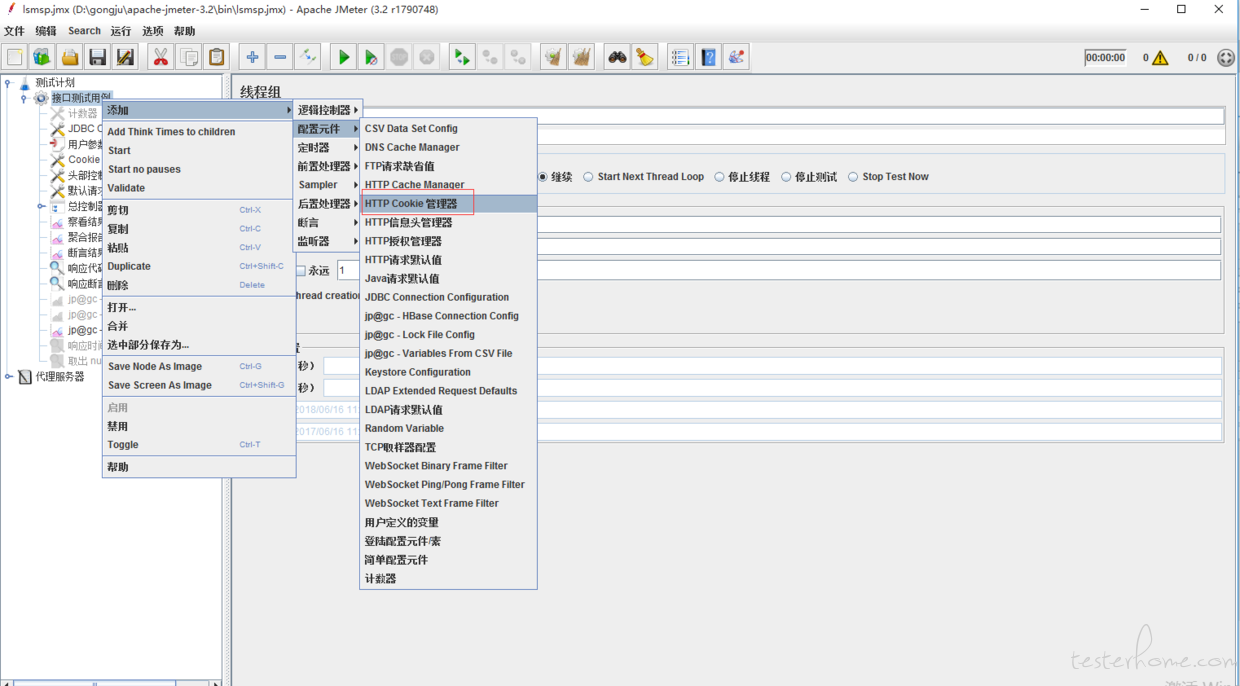Choose JDBC Connection Configuration item

(x=448, y=298)
